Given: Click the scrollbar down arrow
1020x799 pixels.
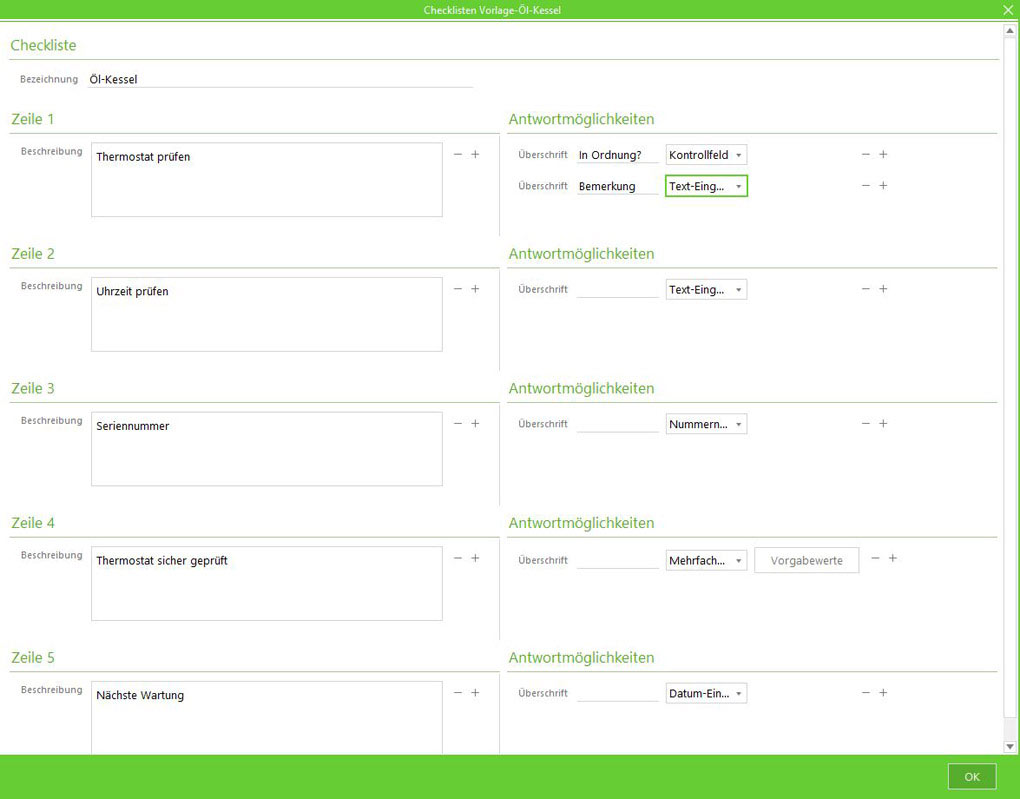Looking at the screenshot, I should (x=1009, y=746).
